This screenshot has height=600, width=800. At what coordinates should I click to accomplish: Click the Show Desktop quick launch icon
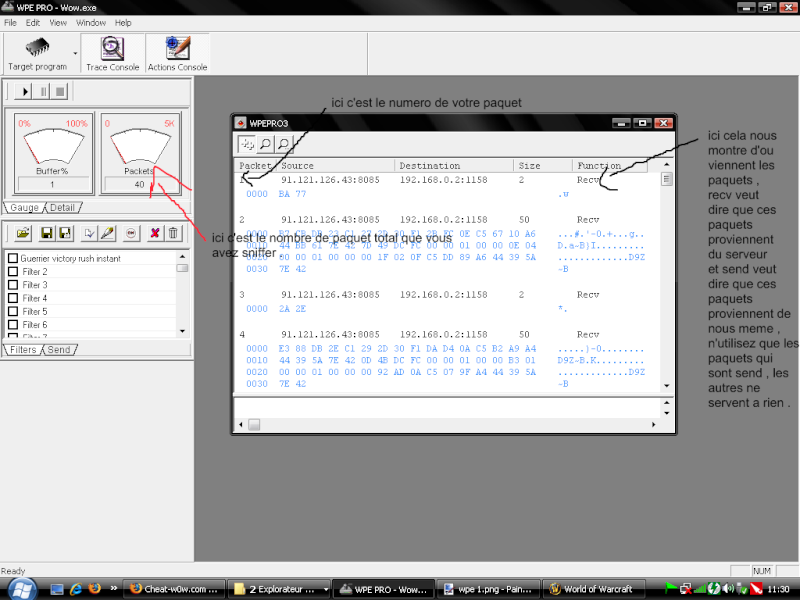[x=57, y=589]
